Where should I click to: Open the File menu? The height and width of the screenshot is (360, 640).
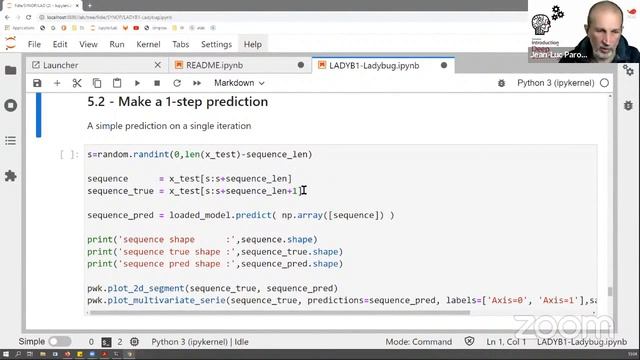pos(34,44)
